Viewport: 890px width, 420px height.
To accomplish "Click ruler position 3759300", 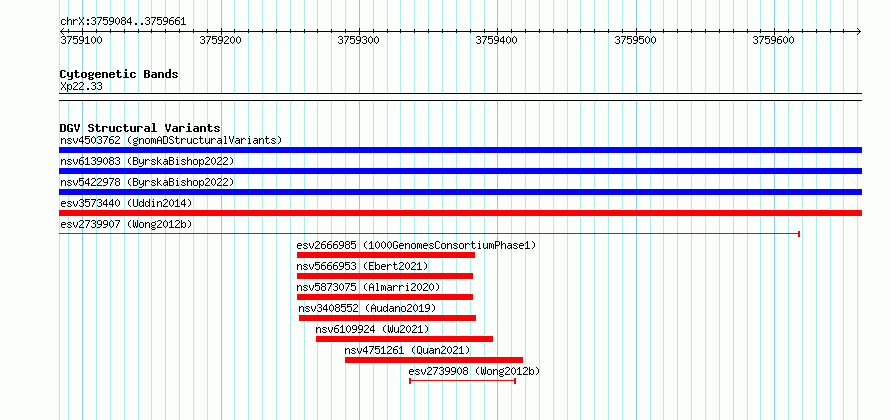I will click(359, 40).
